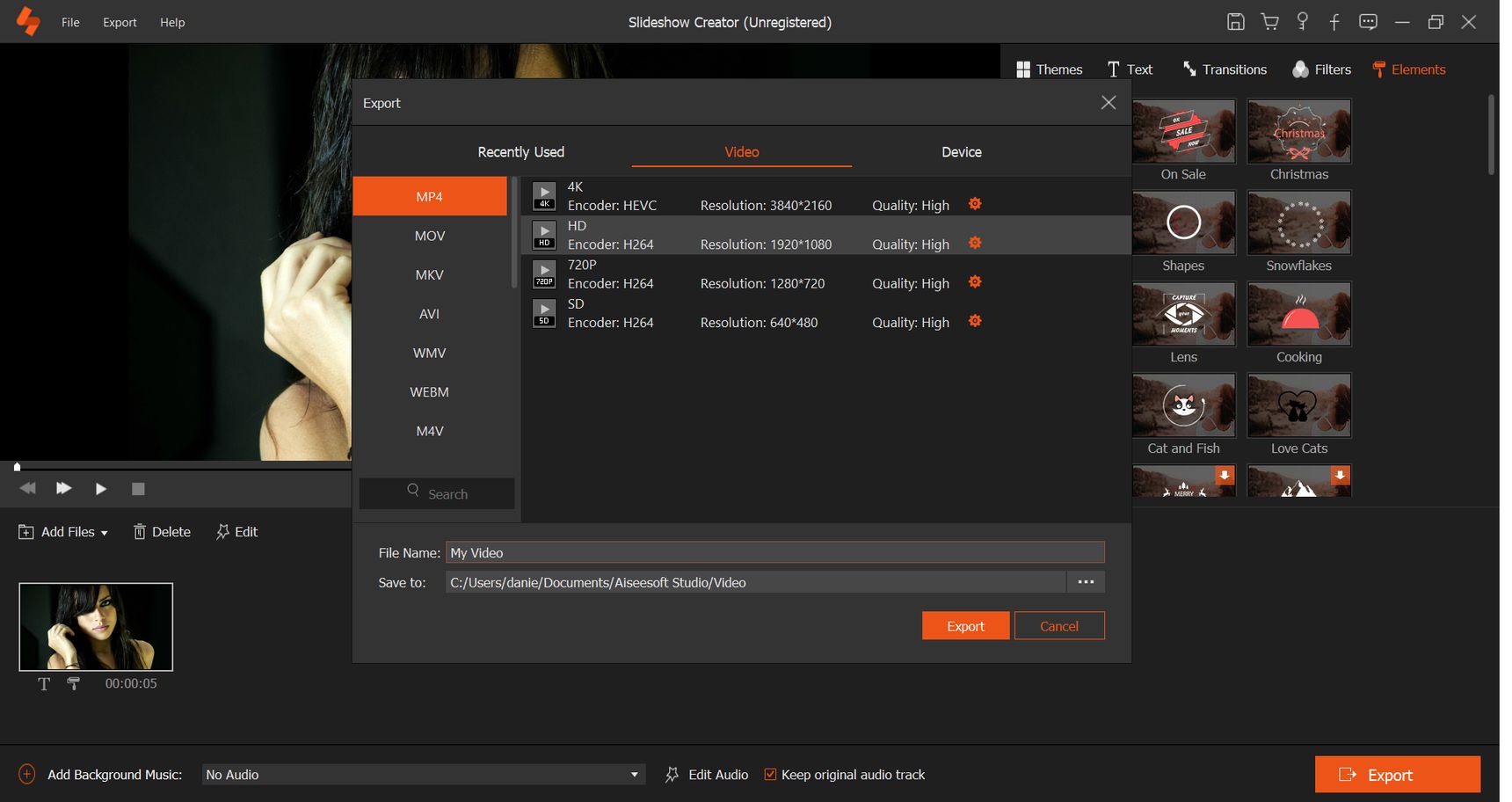1512x802 pixels.
Task: Select the AVI format
Action: coord(430,314)
